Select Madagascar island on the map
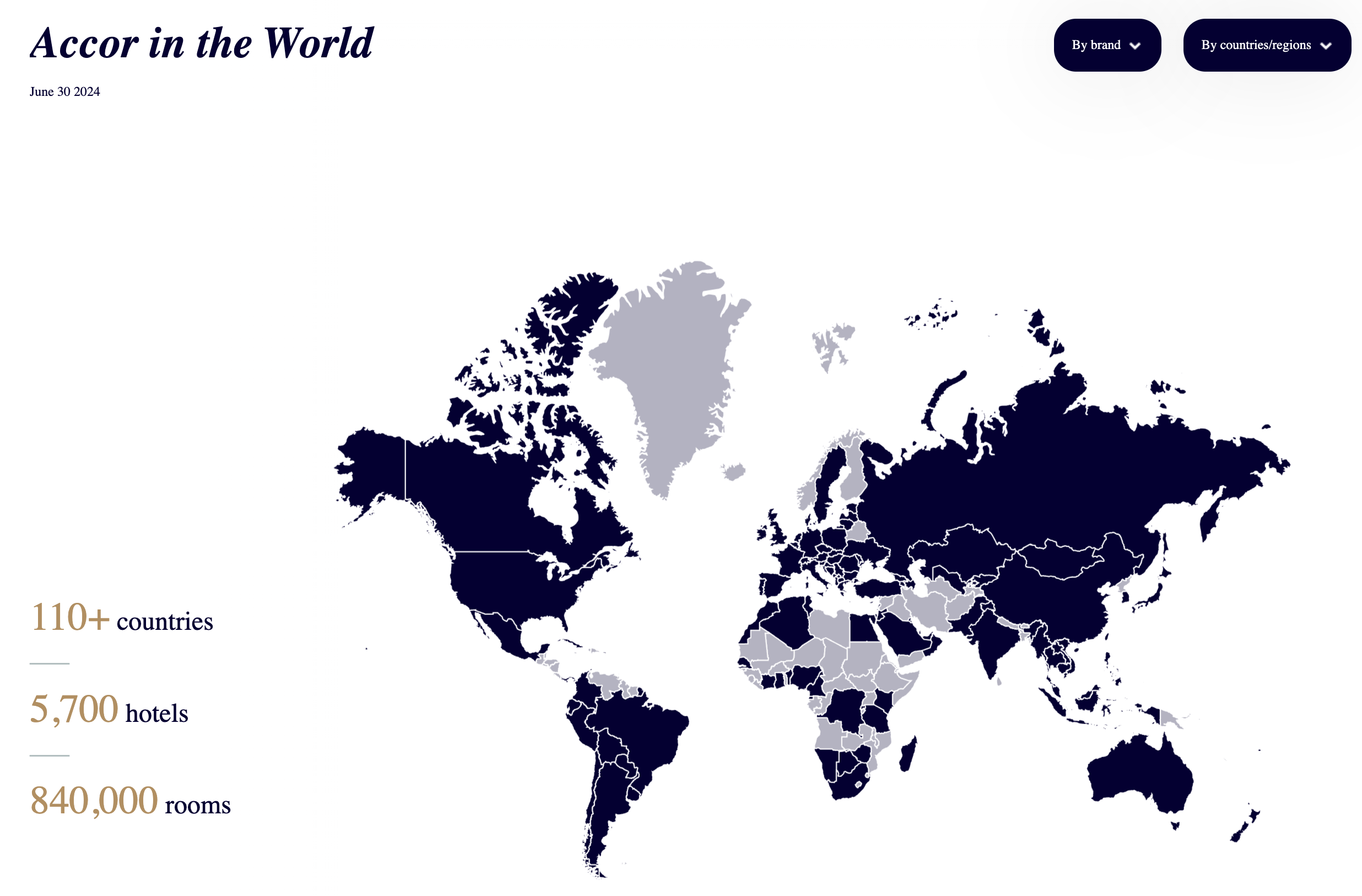Image resolution: width=1362 pixels, height=896 pixels. 909,754
